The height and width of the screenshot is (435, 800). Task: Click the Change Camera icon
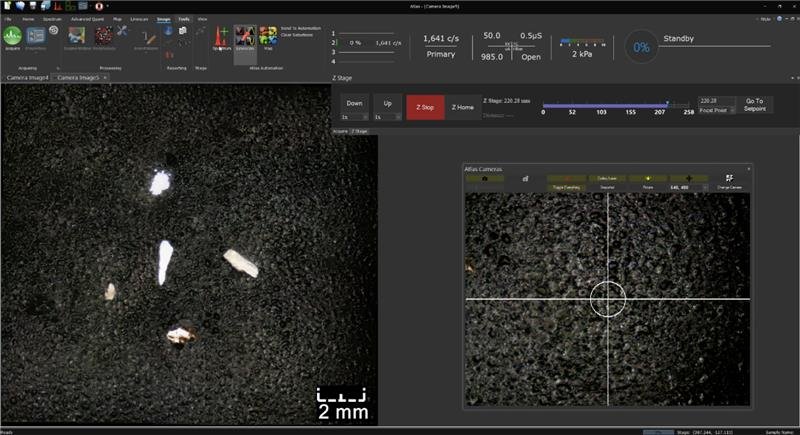pyautogui.click(x=729, y=178)
